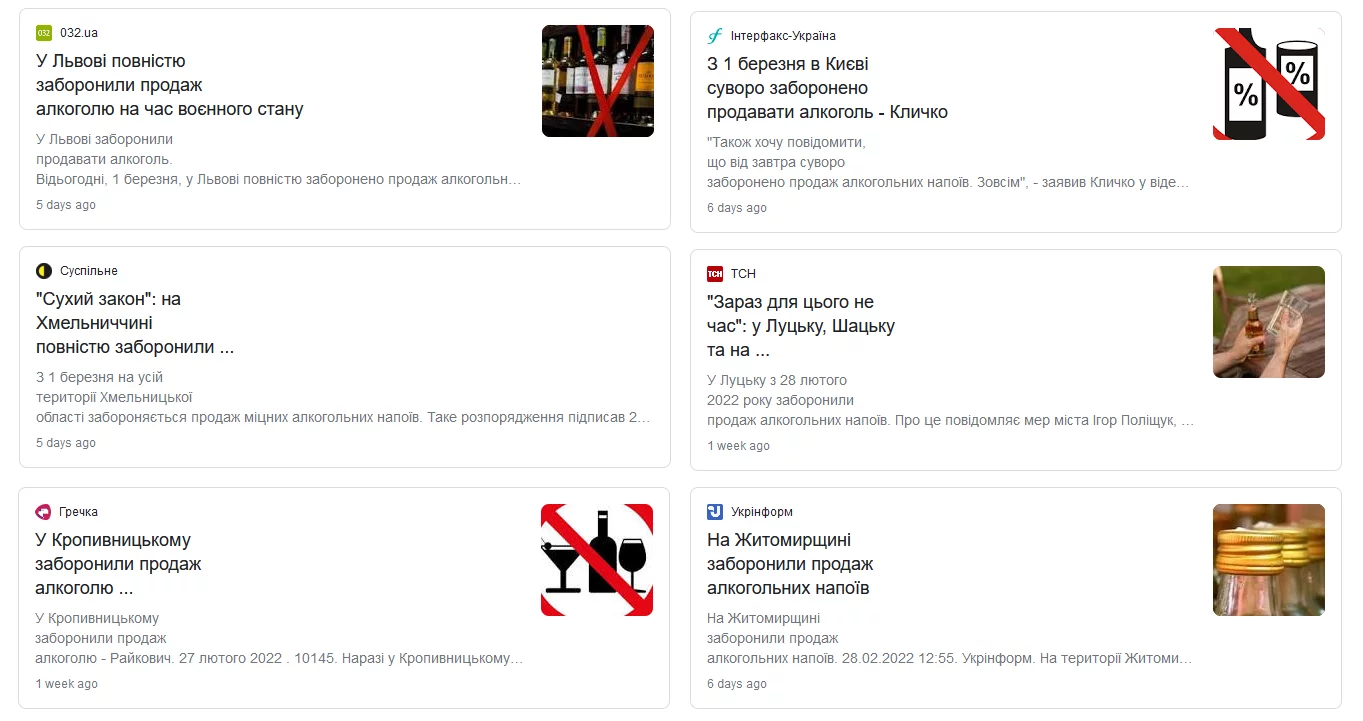Click the 032.ua source favicon
This screenshot has height=721, width=1363.
click(44, 33)
